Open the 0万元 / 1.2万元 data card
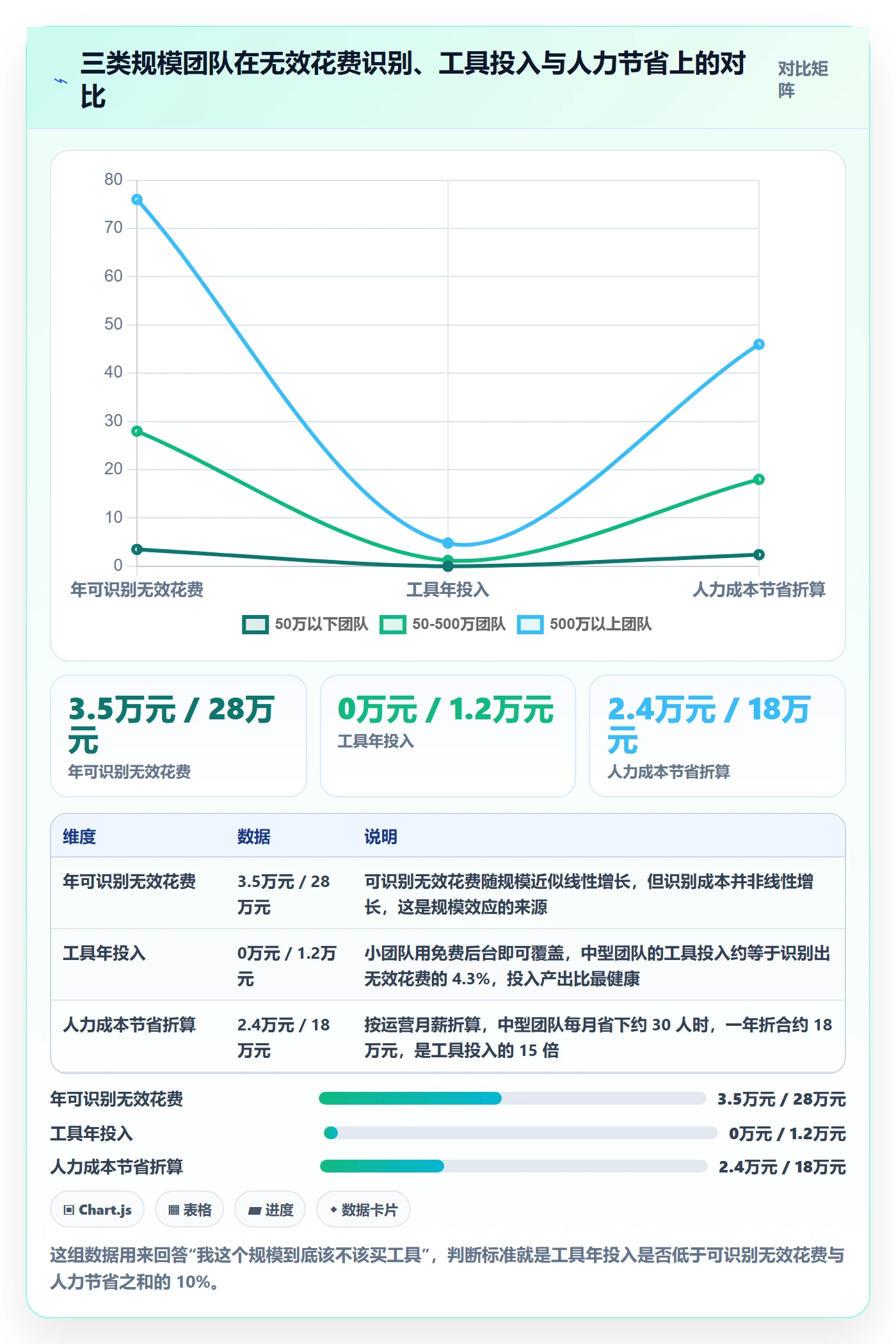The width and height of the screenshot is (896, 1344). click(x=448, y=736)
